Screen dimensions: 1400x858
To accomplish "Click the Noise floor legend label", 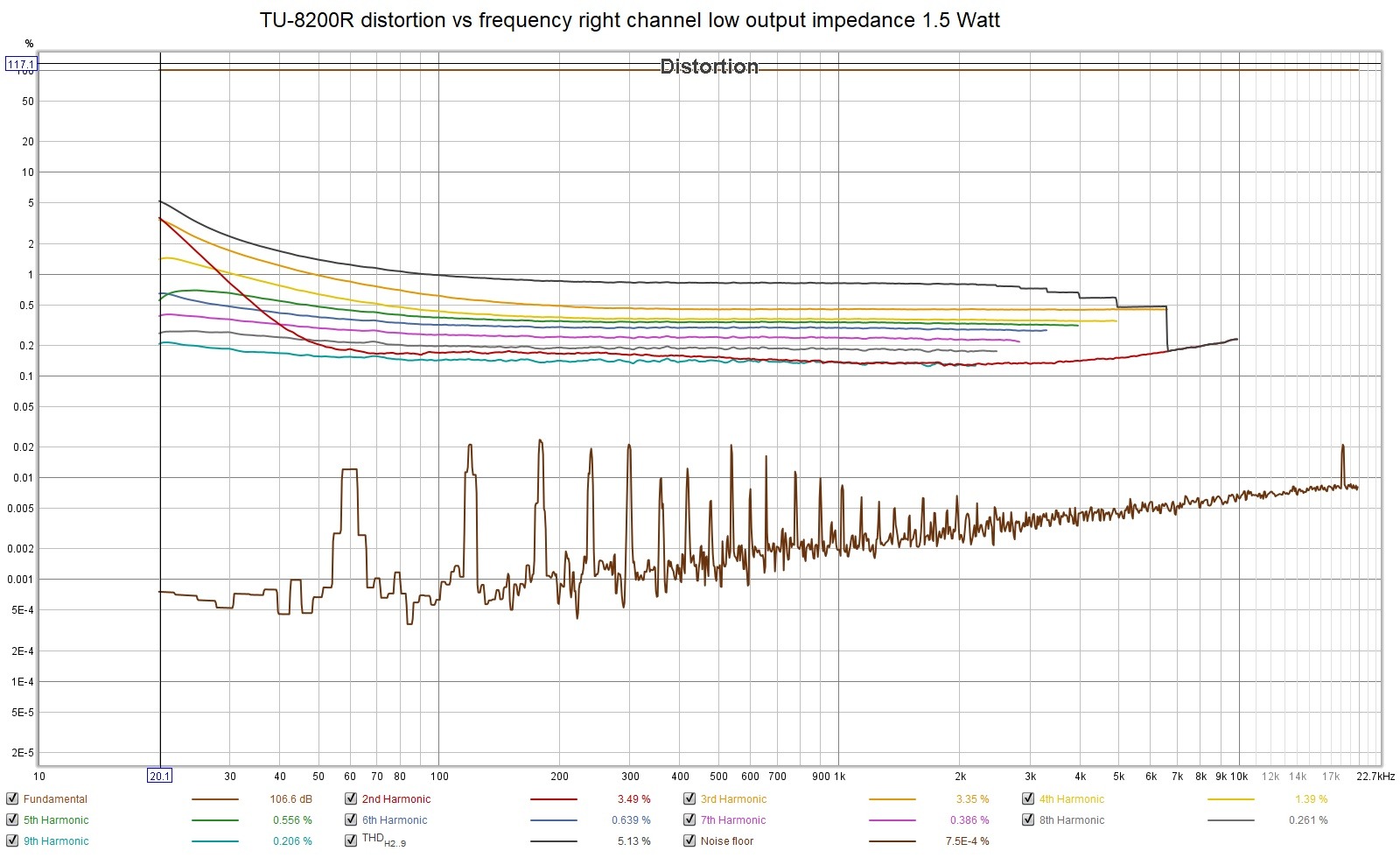I will (727, 841).
